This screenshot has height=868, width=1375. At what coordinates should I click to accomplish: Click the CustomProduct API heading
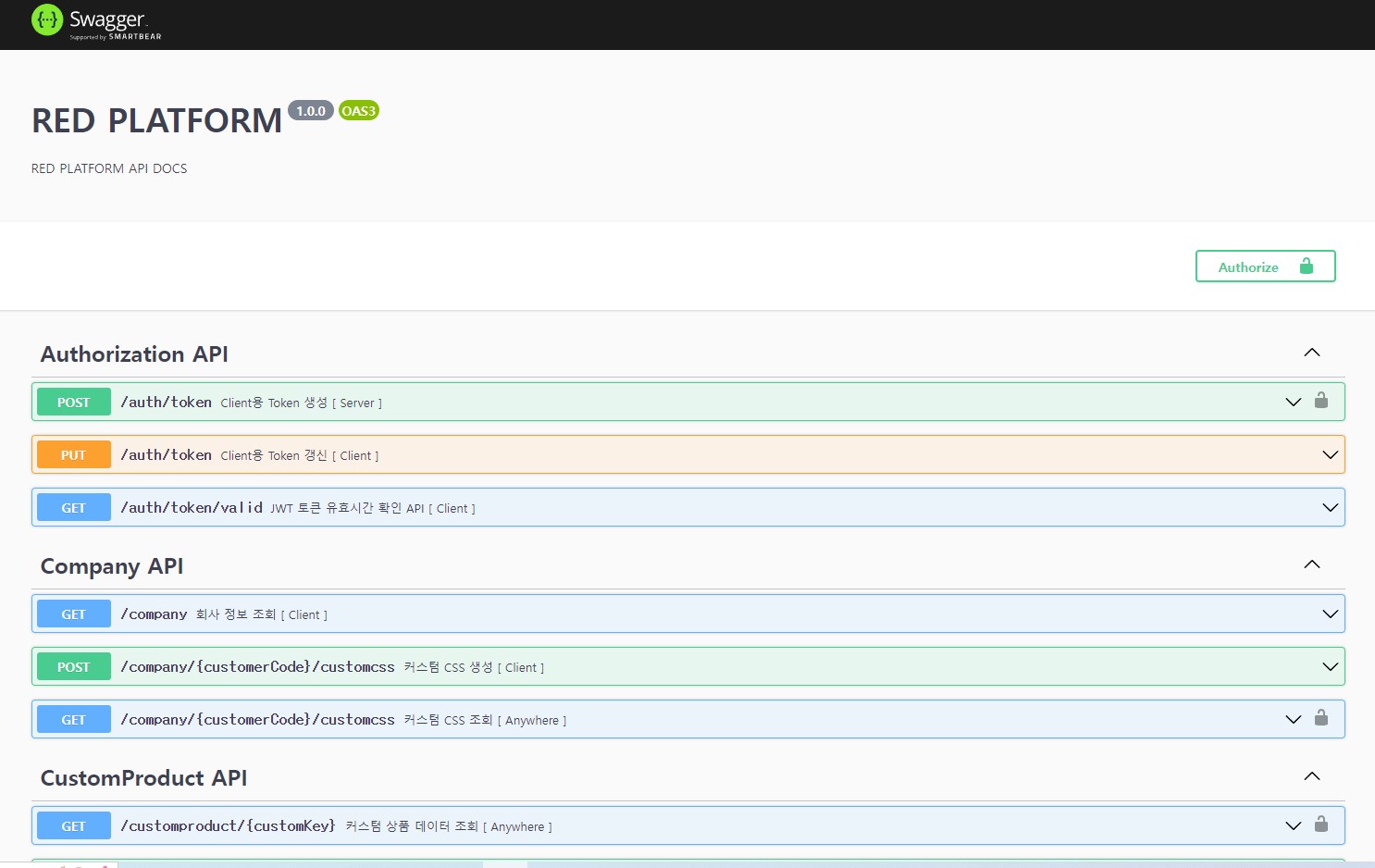143,778
